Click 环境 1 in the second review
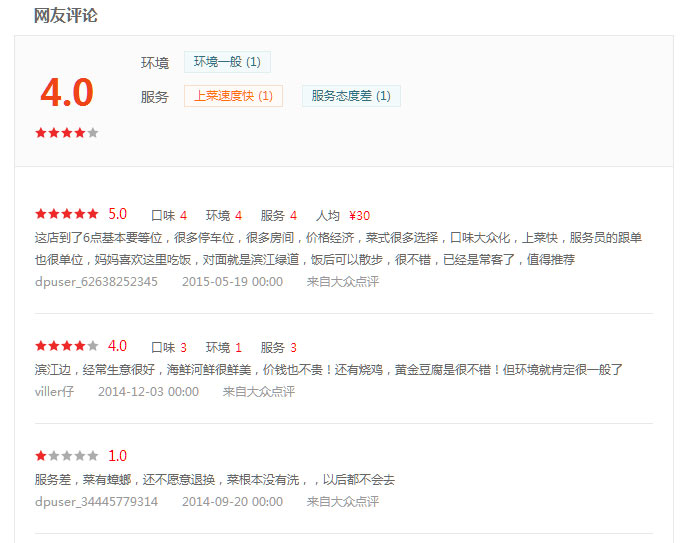 point(224,347)
